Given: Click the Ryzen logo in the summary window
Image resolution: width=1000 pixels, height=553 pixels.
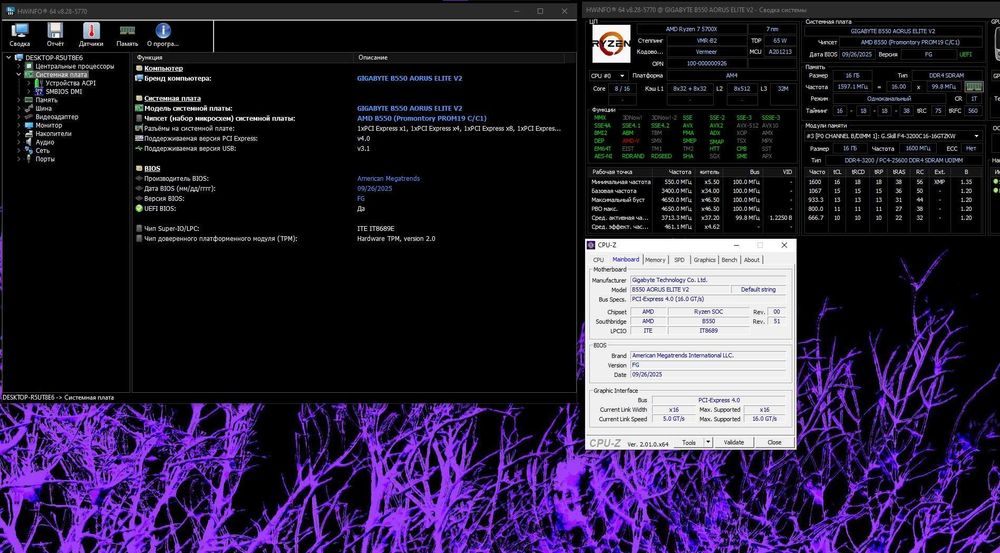Looking at the screenshot, I should coord(611,43).
